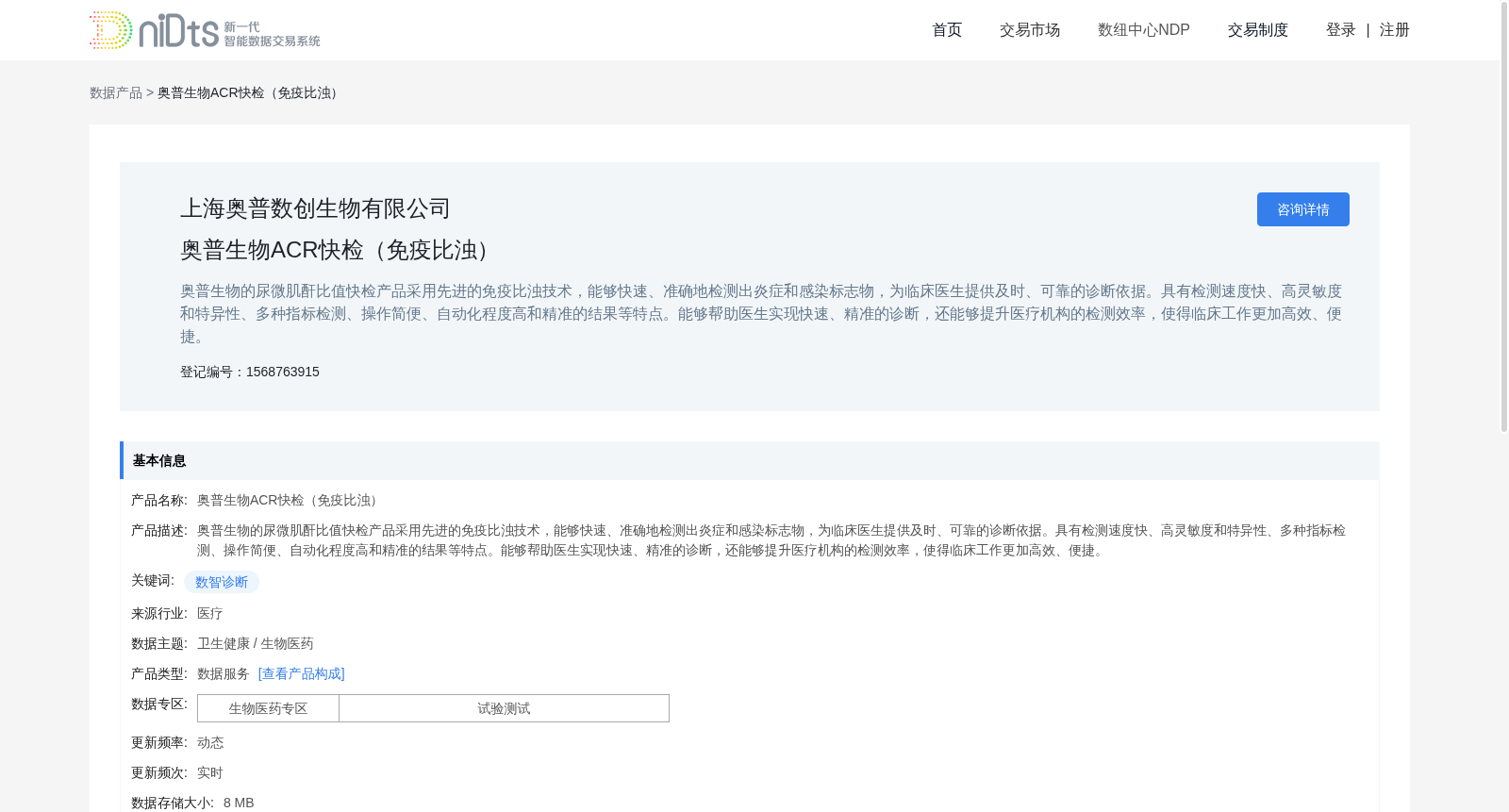The height and width of the screenshot is (812, 1509).
Task: Open the 交易市场 menu item
Action: [x=1030, y=30]
